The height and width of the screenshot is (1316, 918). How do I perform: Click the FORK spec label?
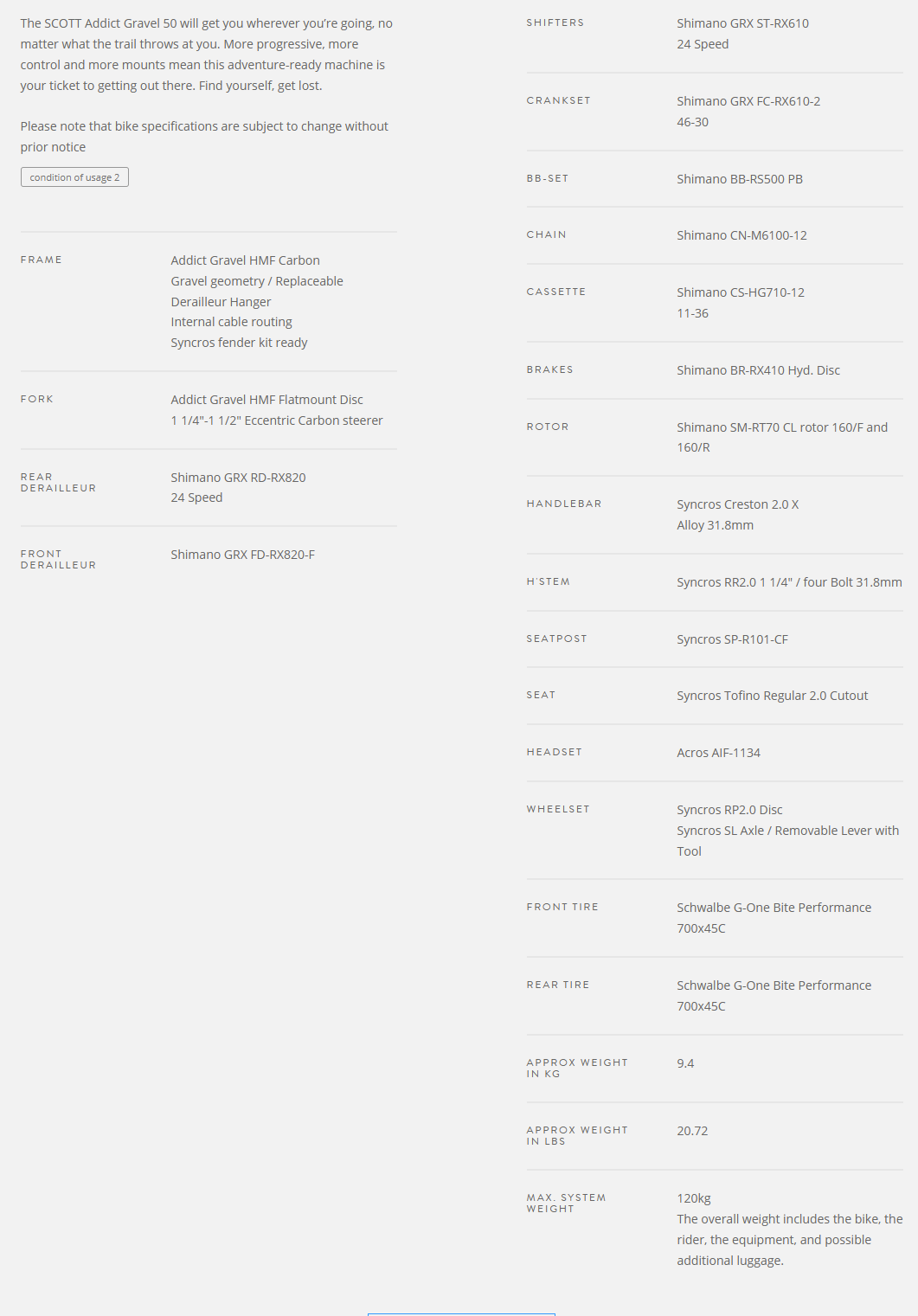pos(37,399)
